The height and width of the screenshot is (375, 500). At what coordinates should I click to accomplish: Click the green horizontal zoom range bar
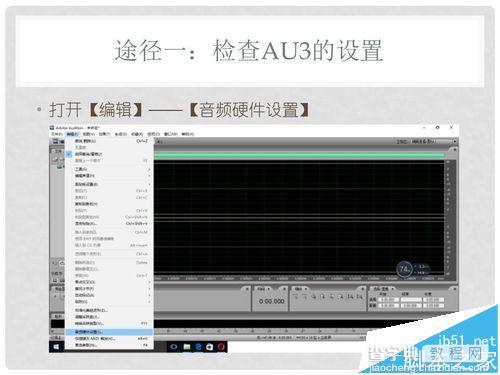[299, 155]
